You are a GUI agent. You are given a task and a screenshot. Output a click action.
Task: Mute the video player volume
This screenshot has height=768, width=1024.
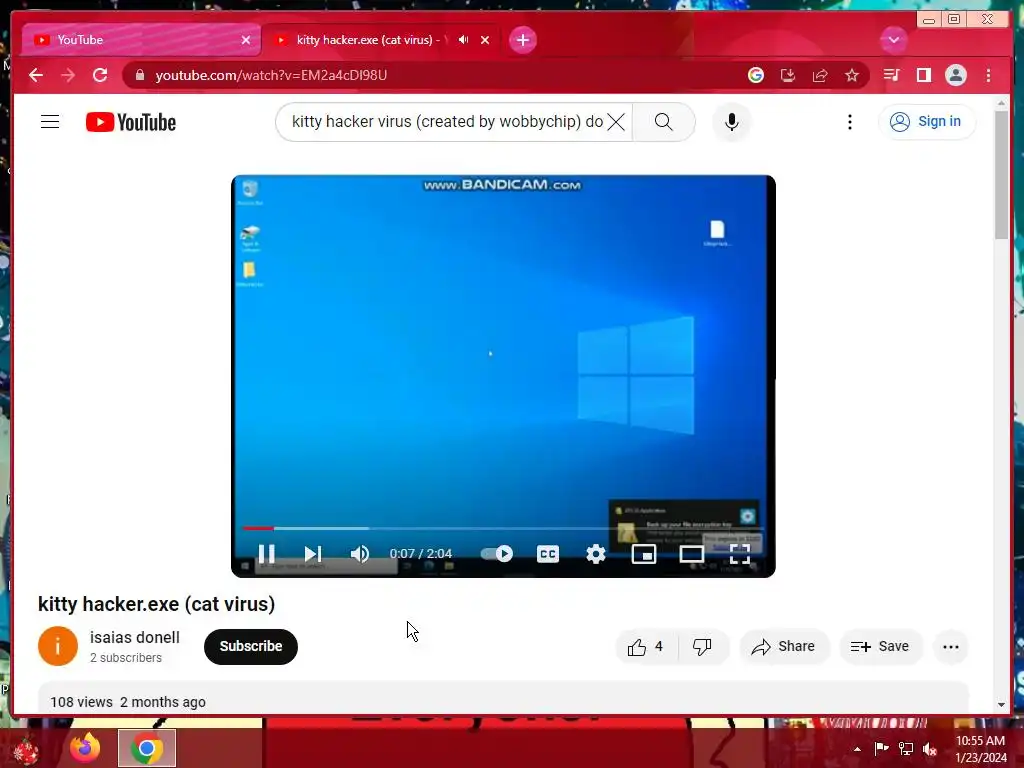(x=359, y=554)
